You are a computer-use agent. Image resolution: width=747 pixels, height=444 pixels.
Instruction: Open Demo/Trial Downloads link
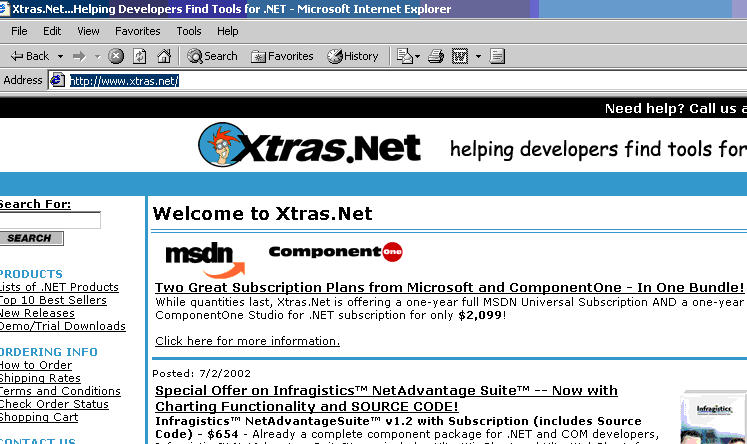click(x=62, y=326)
